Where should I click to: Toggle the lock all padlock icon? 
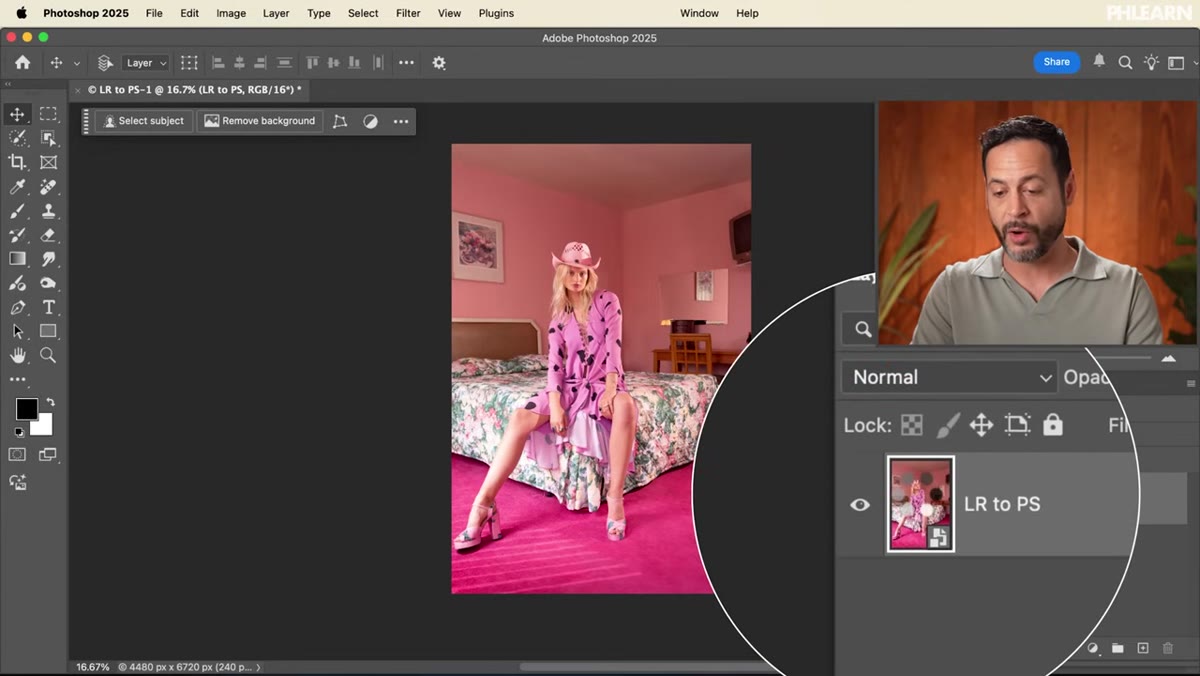pyautogui.click(x=1052, y=425)
